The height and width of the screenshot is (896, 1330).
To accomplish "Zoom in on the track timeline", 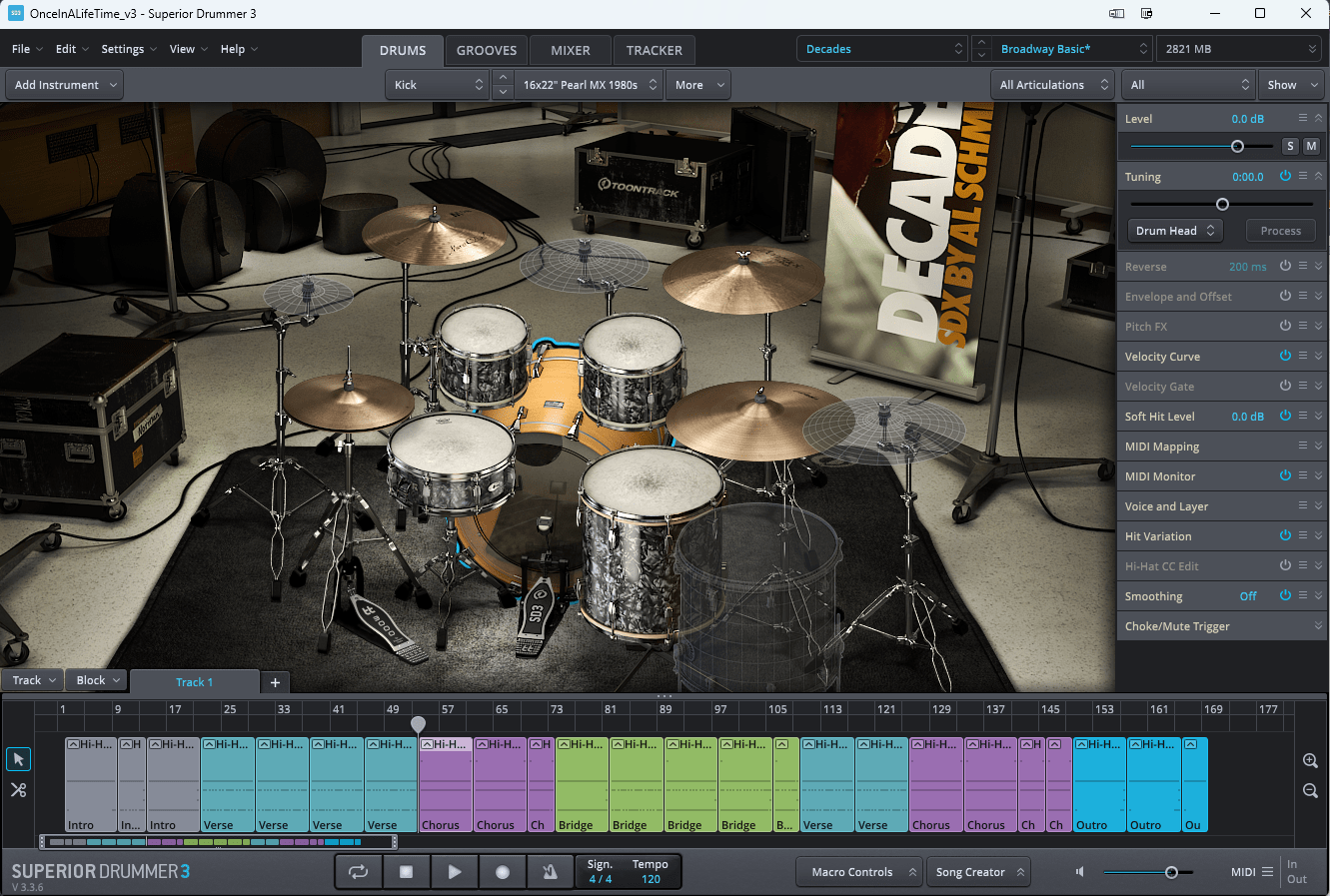I will pos(1310,761).
